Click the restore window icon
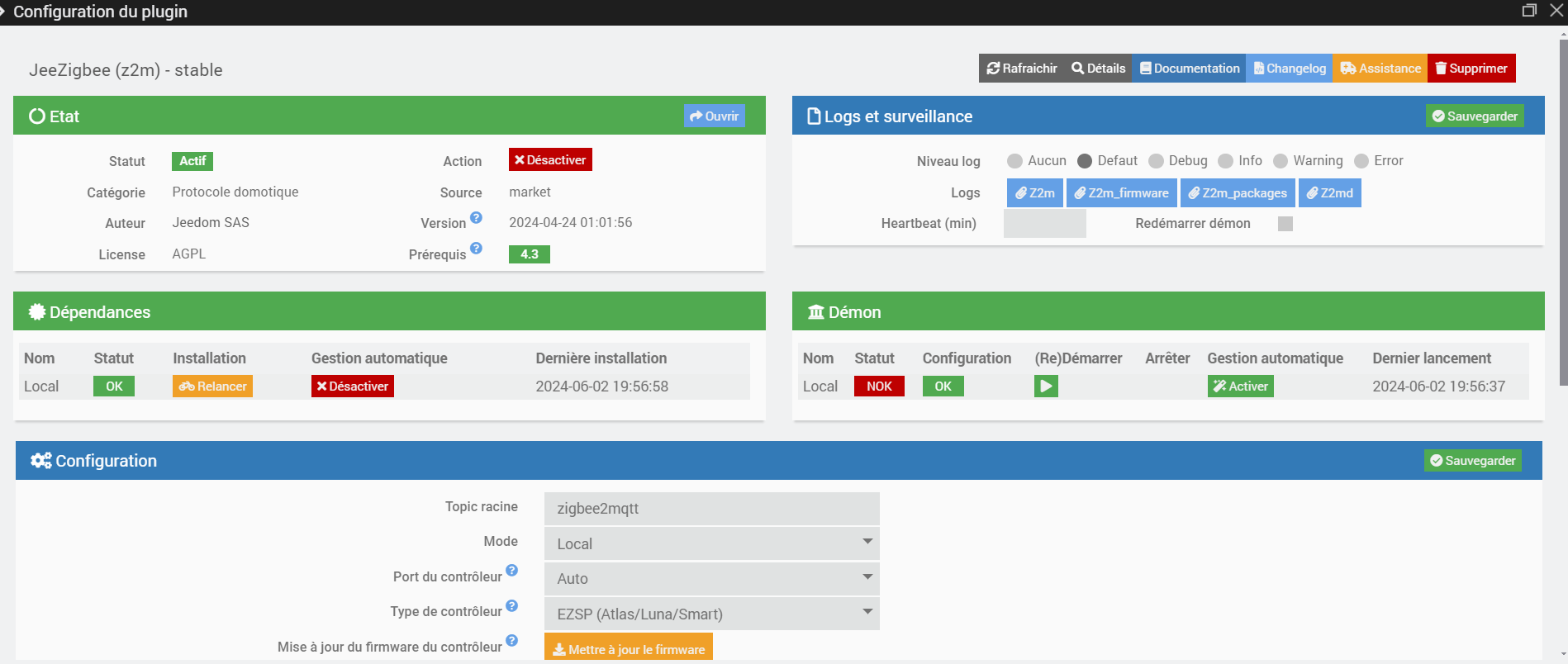 click(1529, 11)
